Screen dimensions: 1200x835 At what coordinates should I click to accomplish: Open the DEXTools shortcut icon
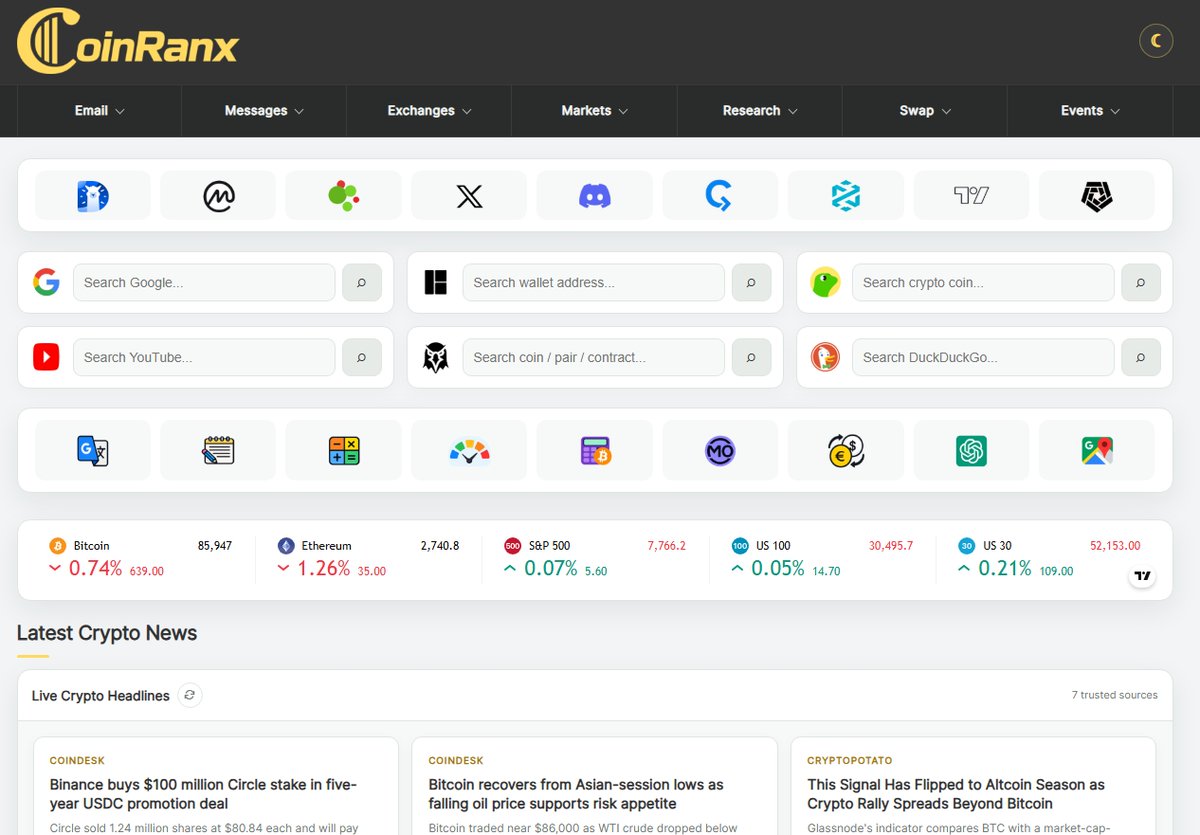[x=846, y=195]
